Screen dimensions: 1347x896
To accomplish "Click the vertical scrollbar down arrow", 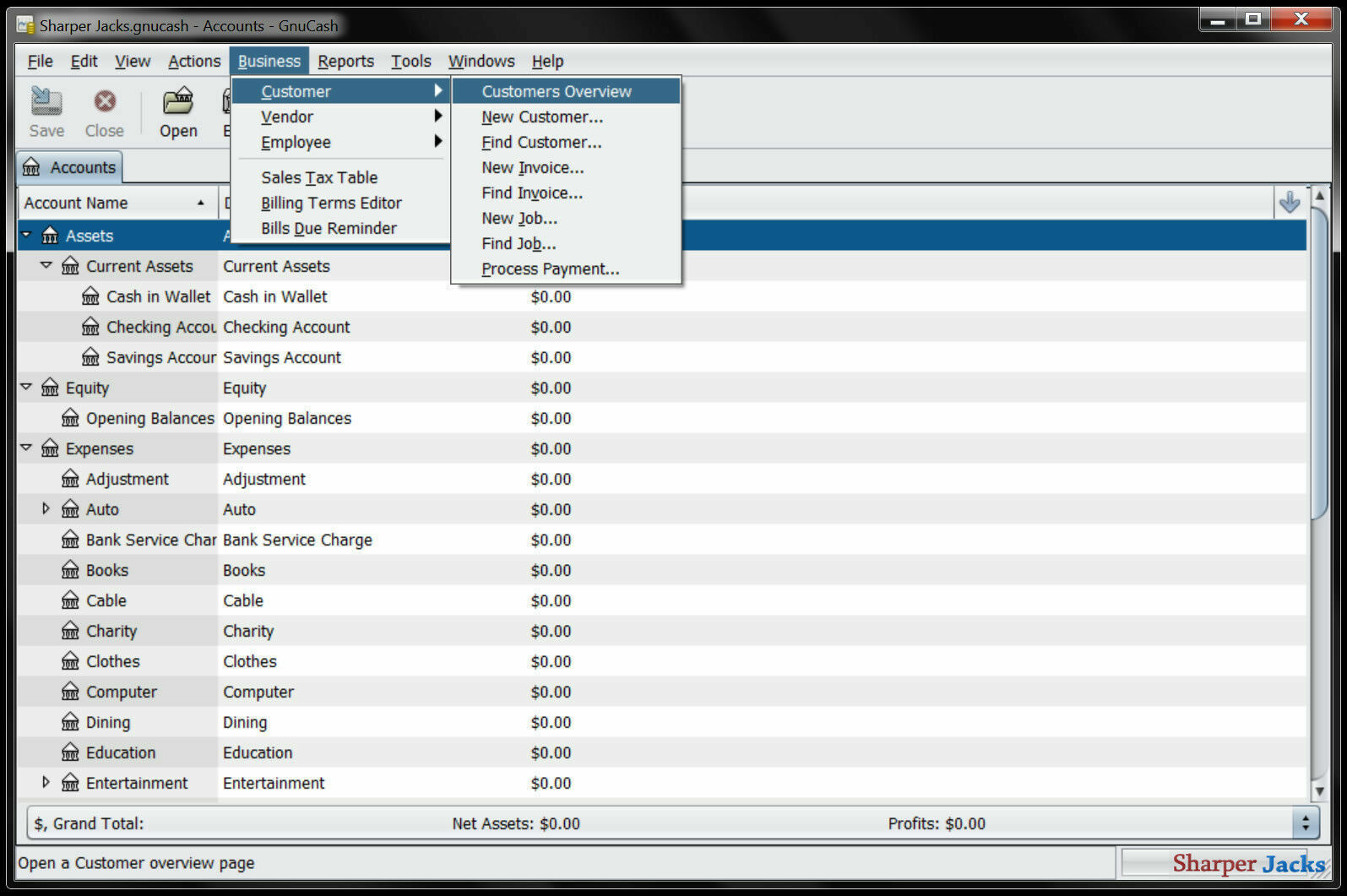I will 1319,791.
